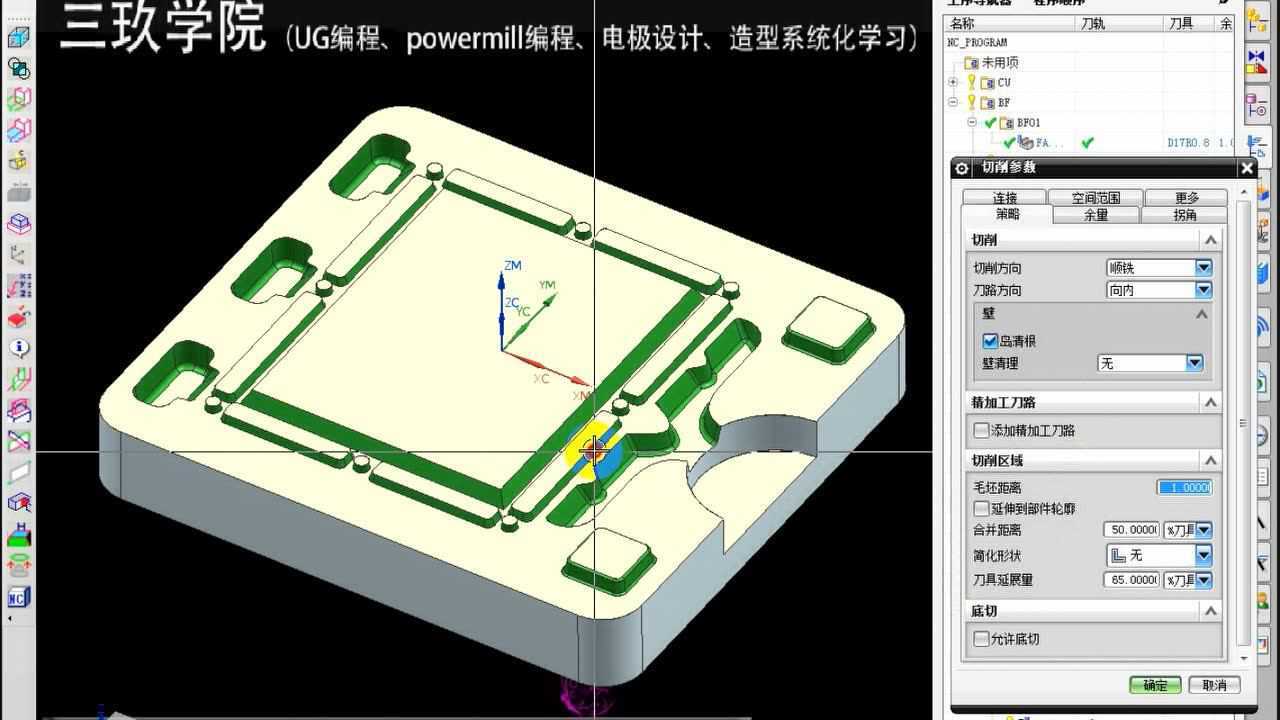Screen dimensions: 1280x720
Task: Click the top cube icon in left toolbar
Action: 19,38
